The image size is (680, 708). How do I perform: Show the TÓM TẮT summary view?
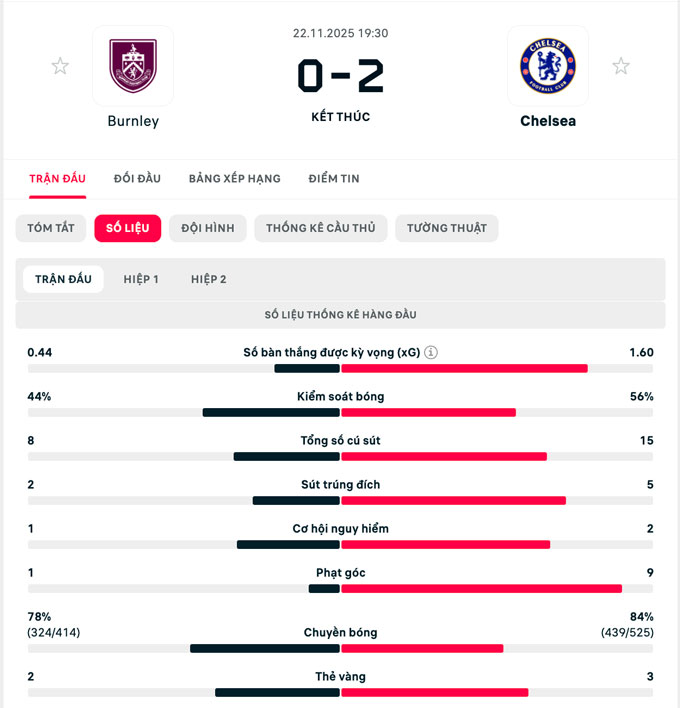click(51, 228)
